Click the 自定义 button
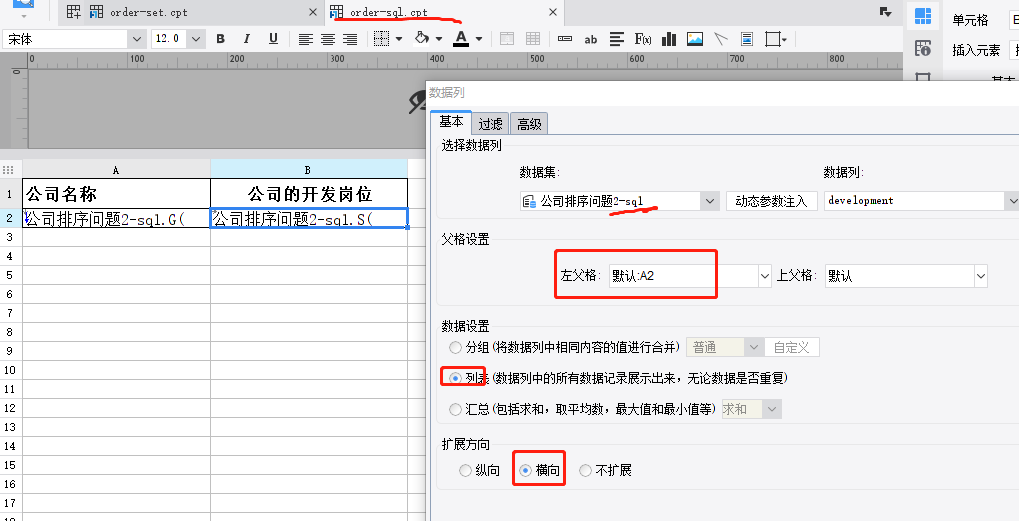 pos(792,347)
